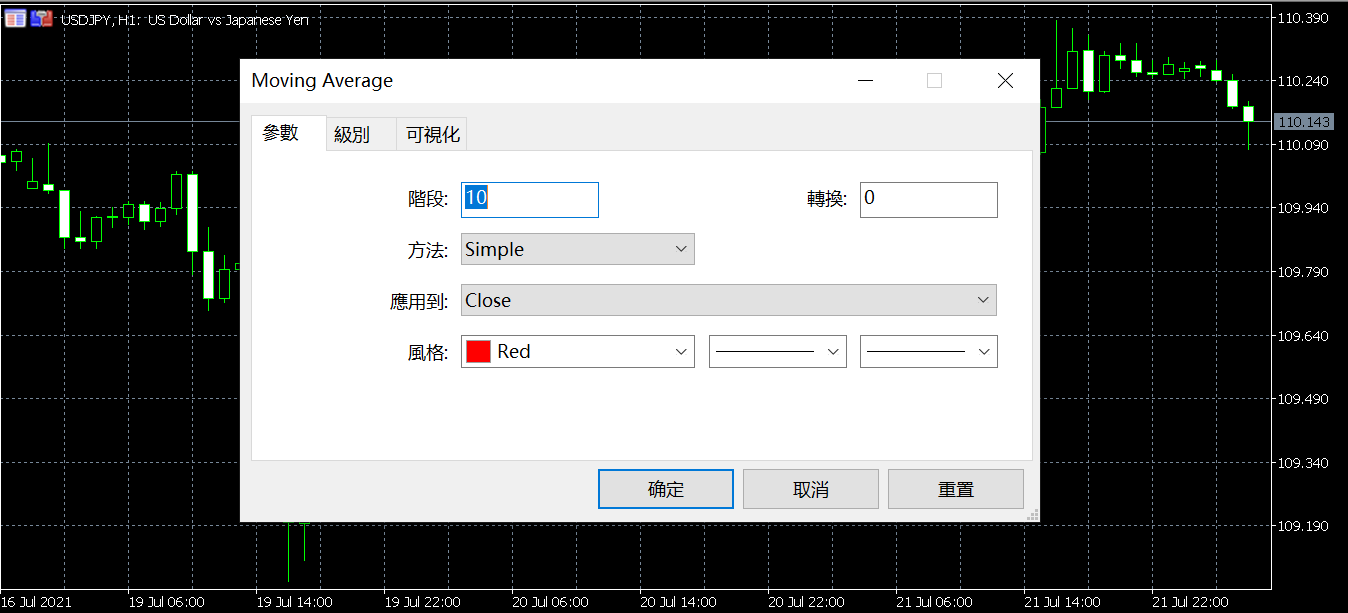Click the 19 Jul 14:00 time label
Viewport: 1348px width, 613px height.
pyautogui.click(x=294, y=602)
